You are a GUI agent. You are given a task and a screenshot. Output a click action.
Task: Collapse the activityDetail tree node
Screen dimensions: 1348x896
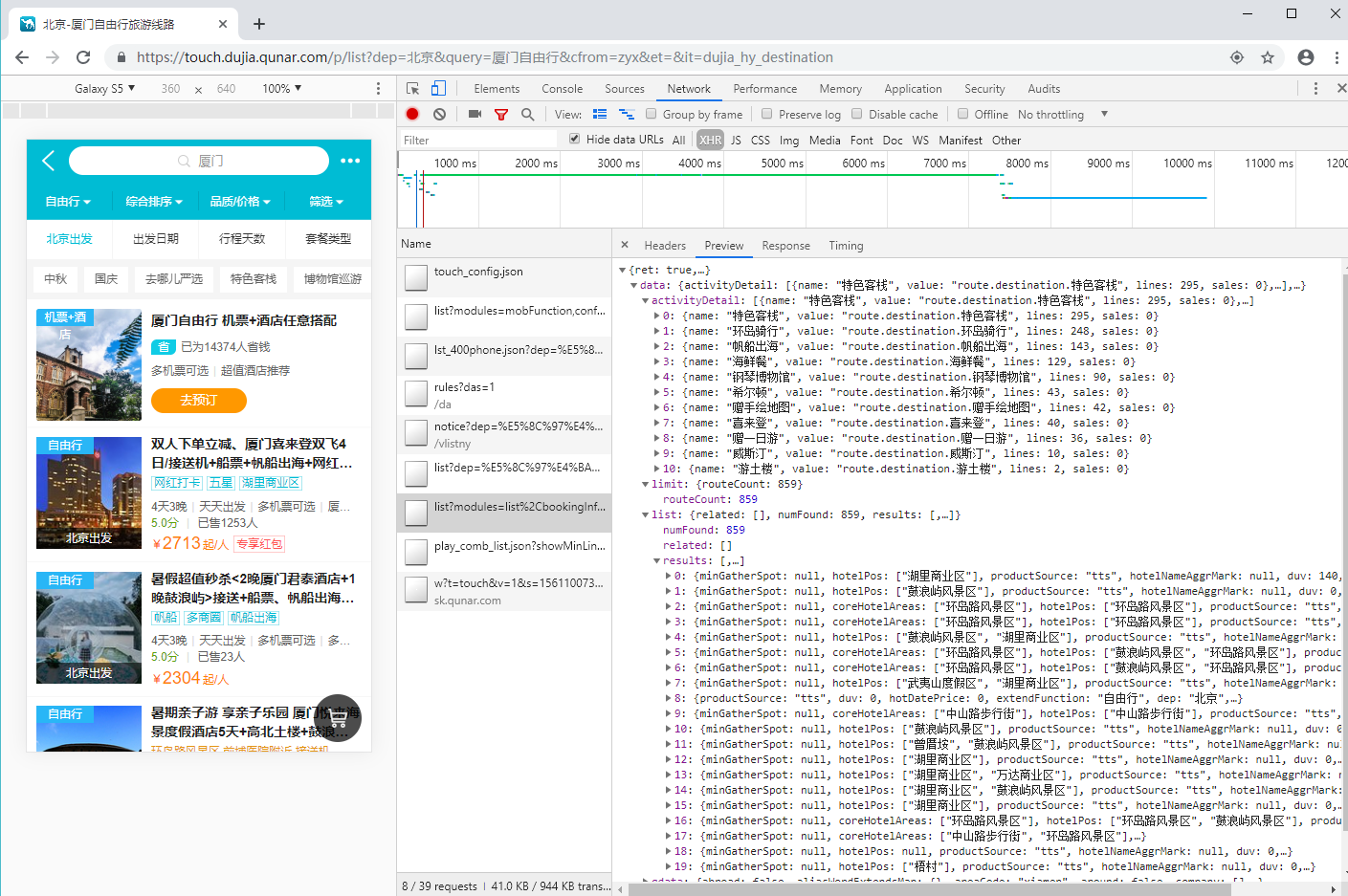(646, 300)
